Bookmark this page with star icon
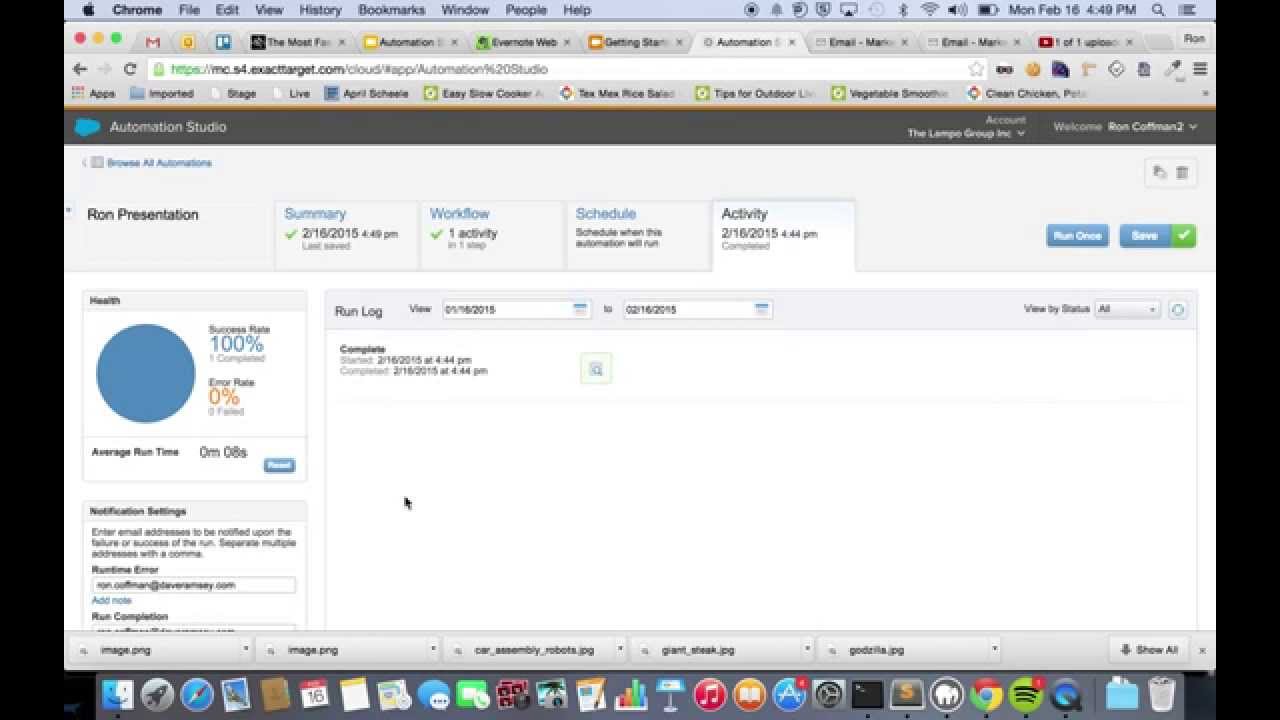The height and width of the screenshot is (720, 1280). click(976, 69)
